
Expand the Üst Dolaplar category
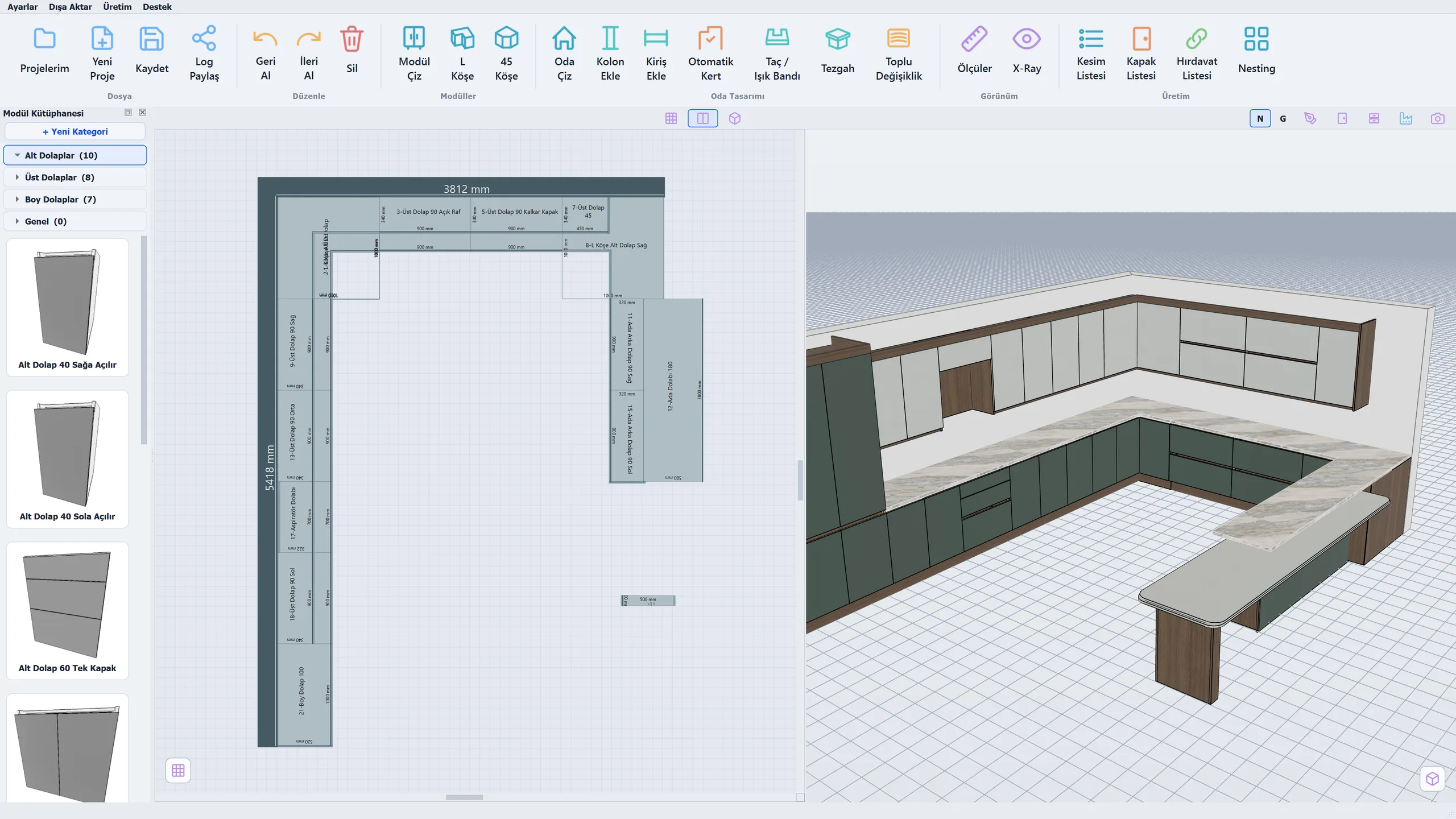click(75, 177)
